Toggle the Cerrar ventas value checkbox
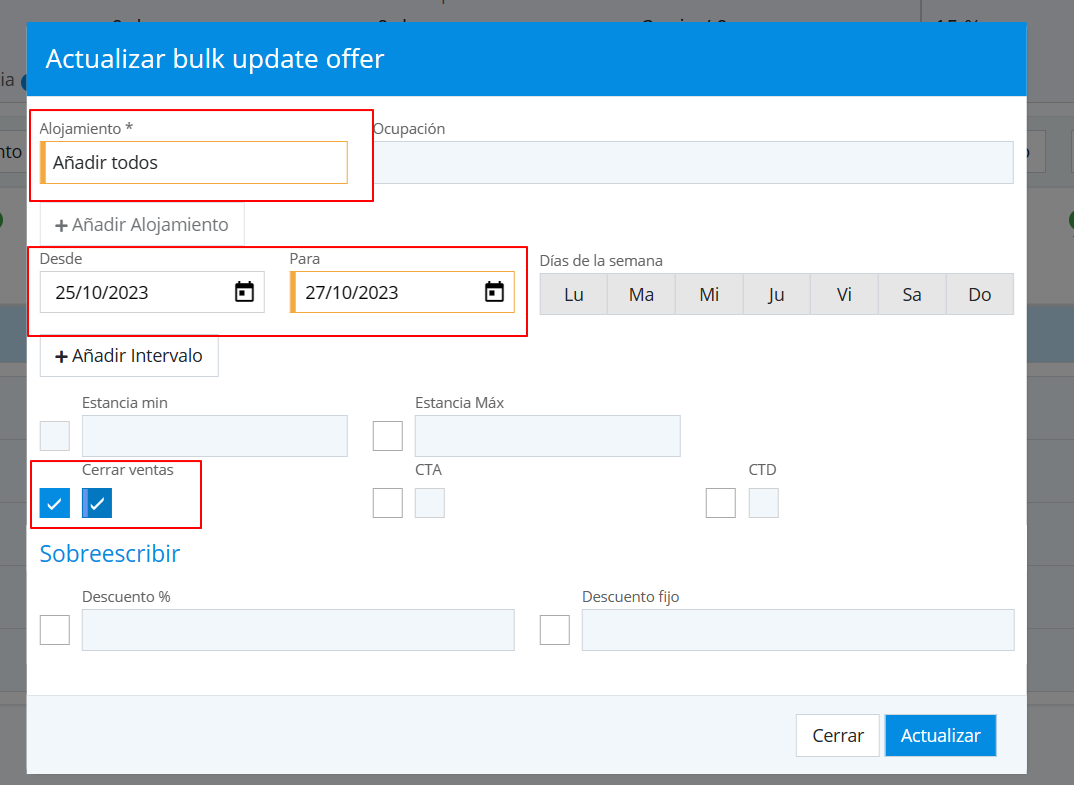 [97, 503]
